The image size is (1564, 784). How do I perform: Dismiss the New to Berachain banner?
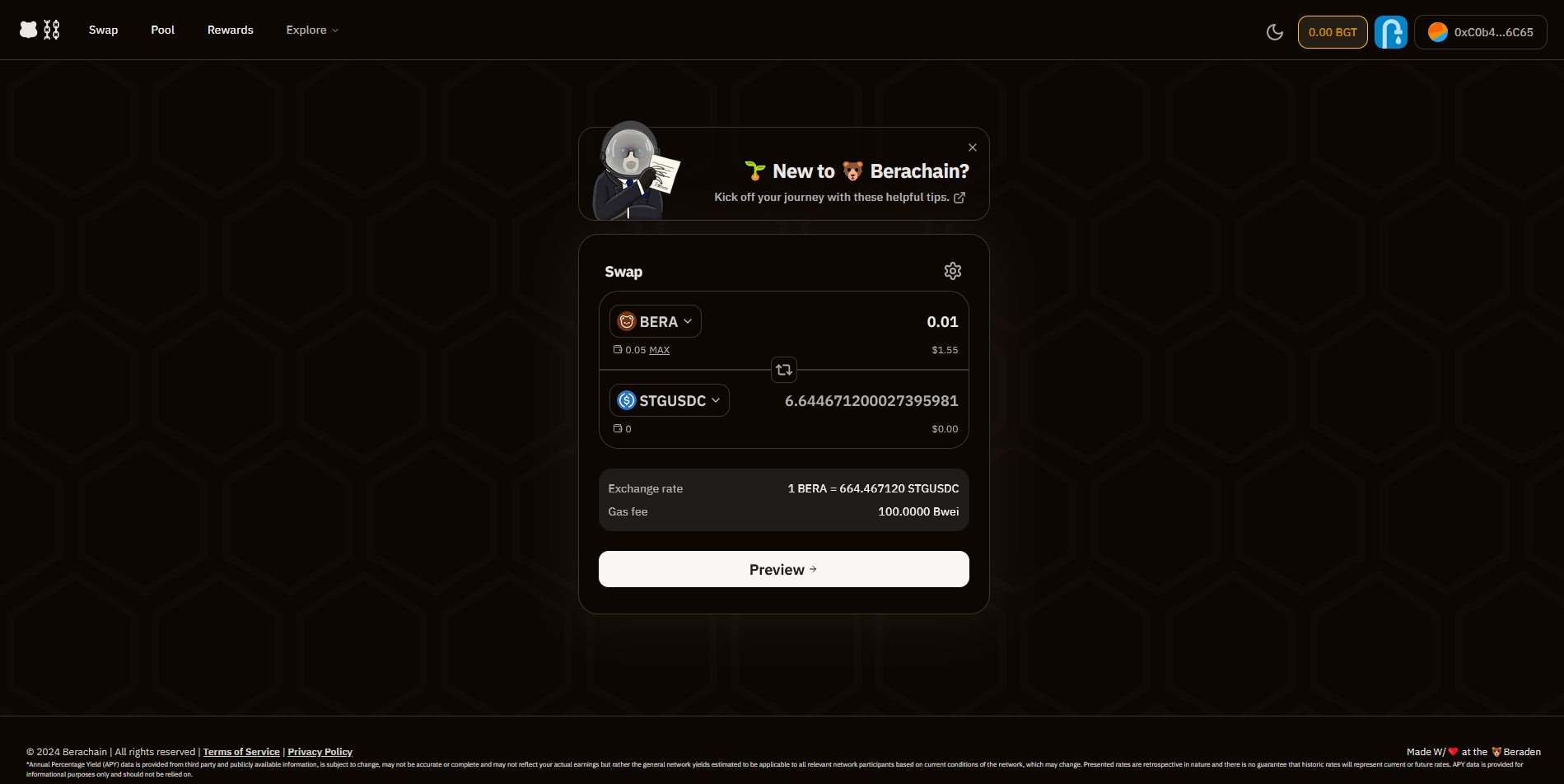[973, 147]
